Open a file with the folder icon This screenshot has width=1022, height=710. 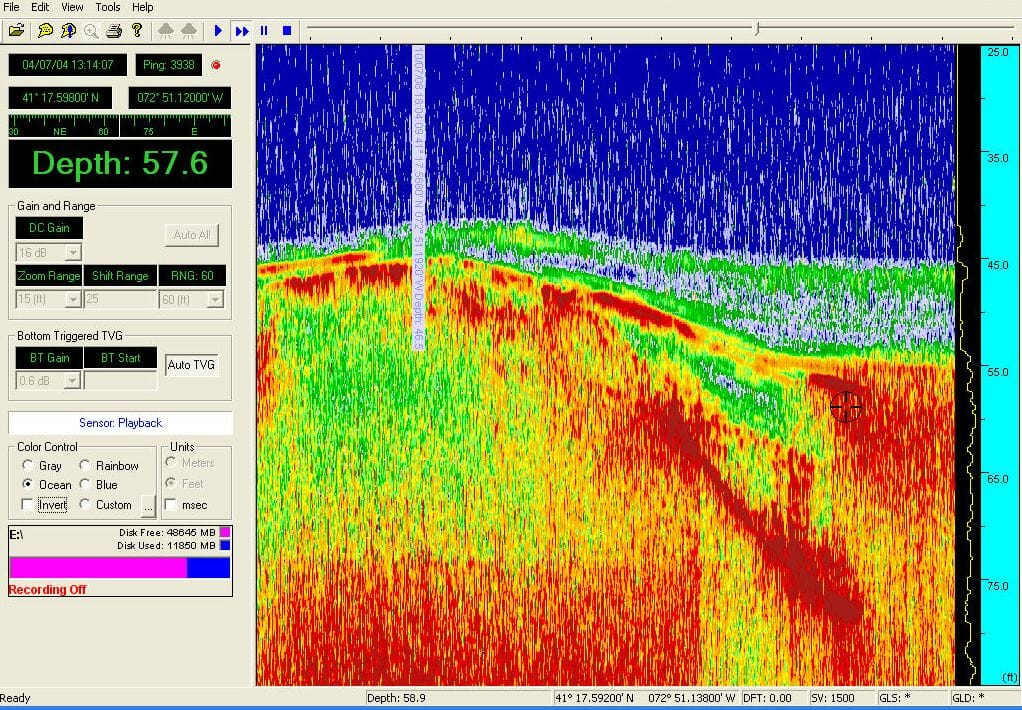coord(16,30)
